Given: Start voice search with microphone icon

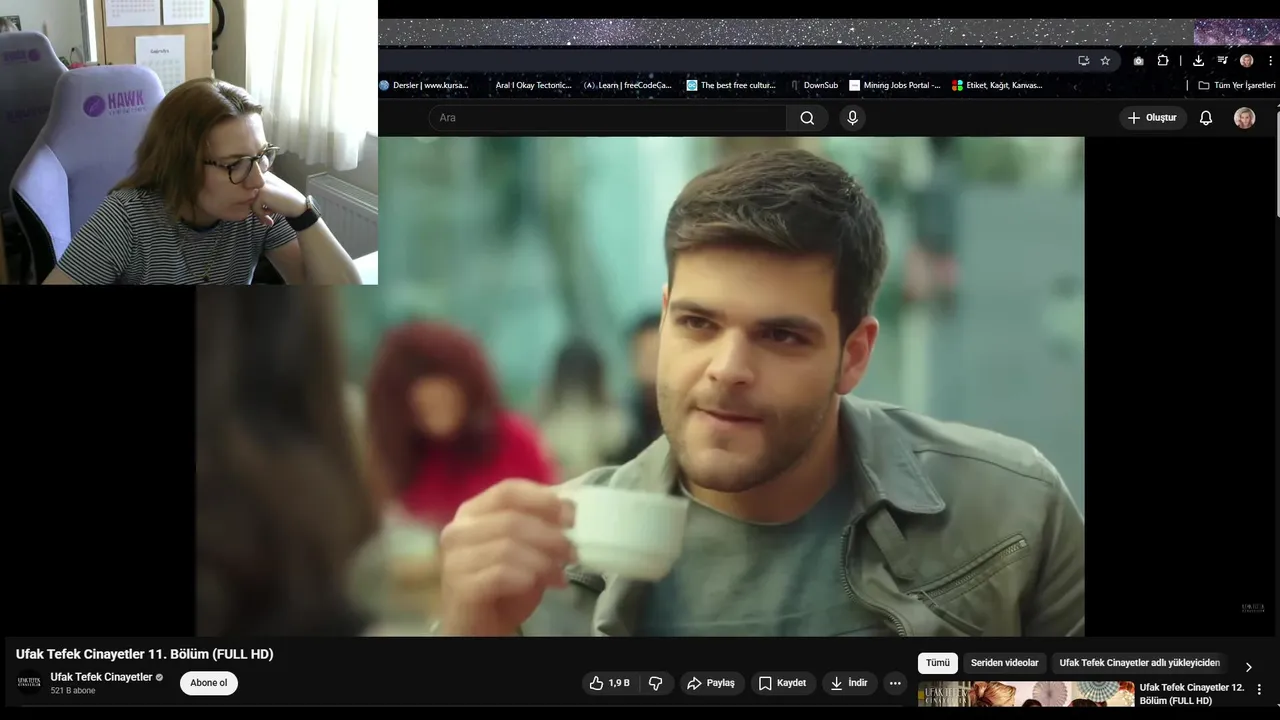Looking at the screenshot, I should pyautogui.click(x=852, y=118).
